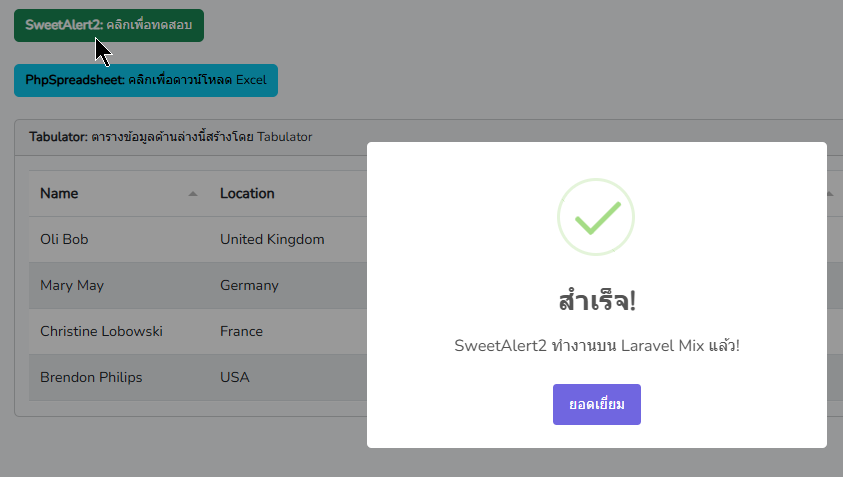Screen dimensions: 843x477
Task: Click the Tabulator card header label
Action: pos(171,137)
